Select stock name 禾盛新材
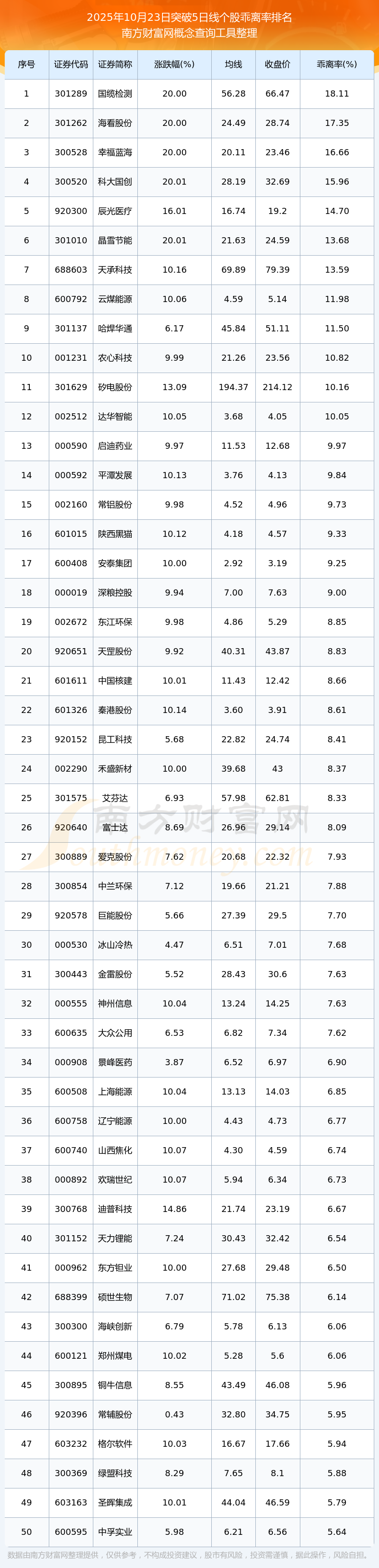The width and height of the screenshot is (379, 1568). tap(115, 768)
